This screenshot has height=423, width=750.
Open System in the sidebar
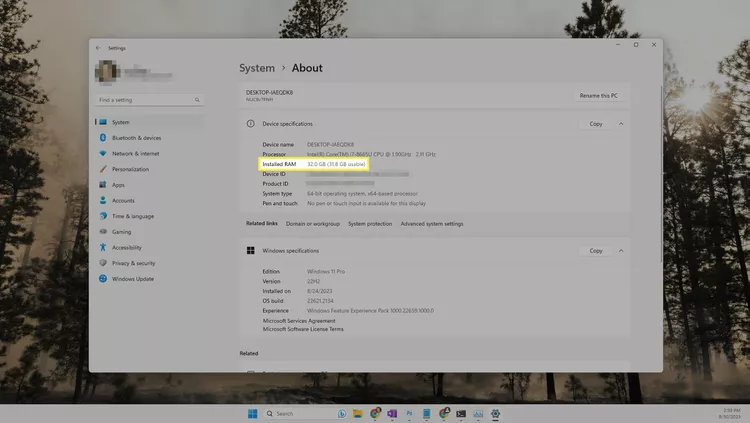click(x=149, y=122)
